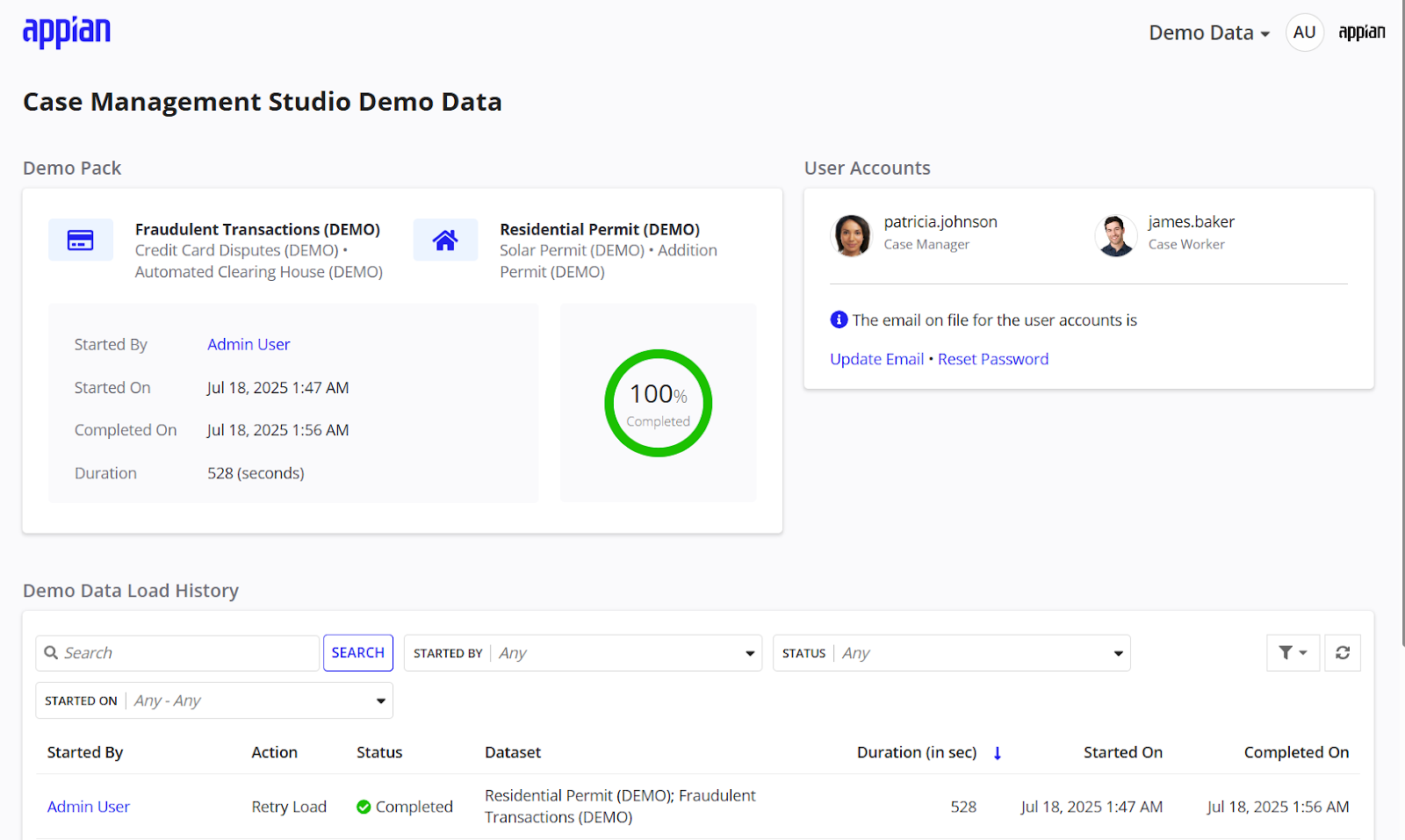Click patricia.johnson's profile photo
The height and width of the screenshot is (840, 1405).
852,235
